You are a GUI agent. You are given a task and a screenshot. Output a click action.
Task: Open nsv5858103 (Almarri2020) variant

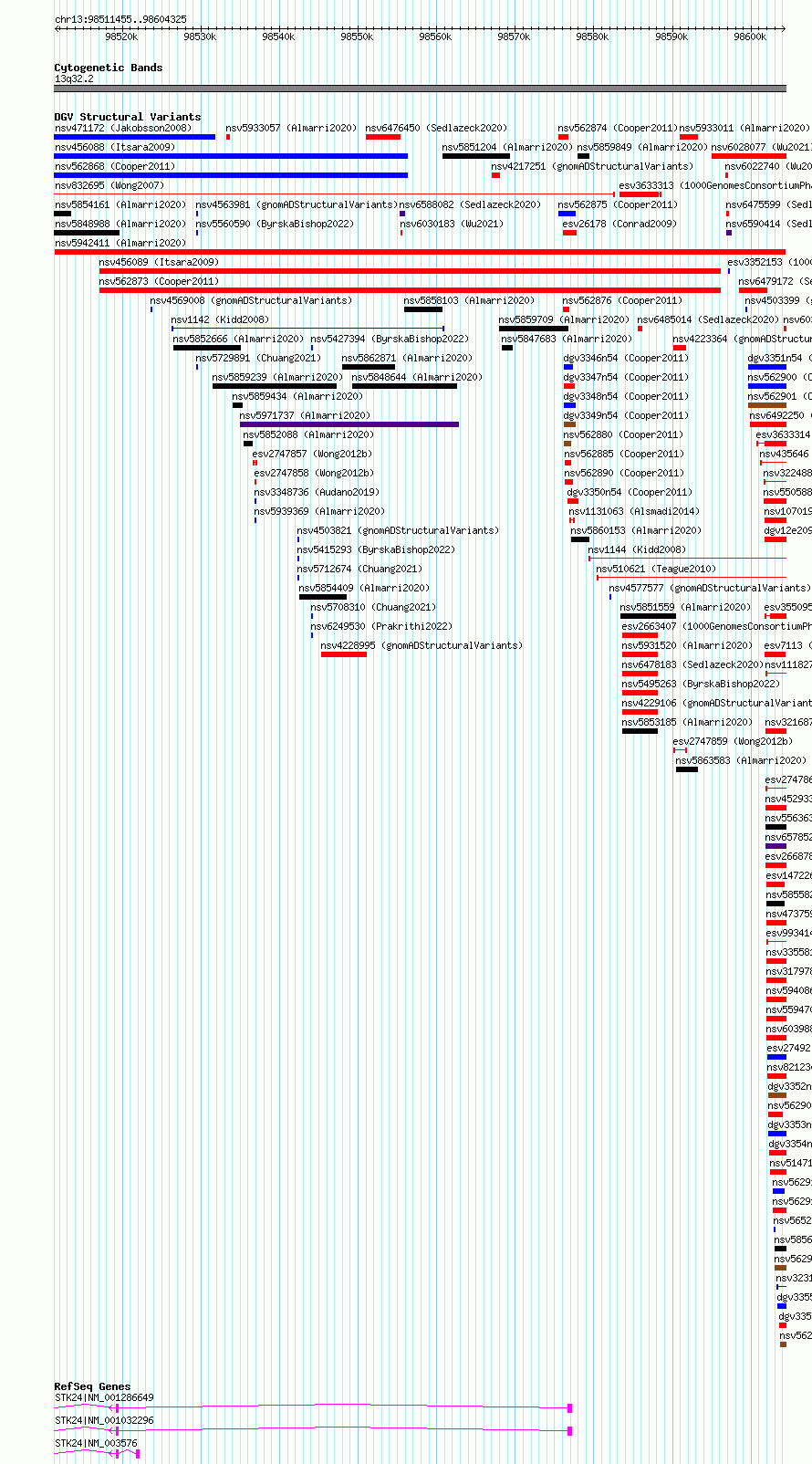point(469,300)
